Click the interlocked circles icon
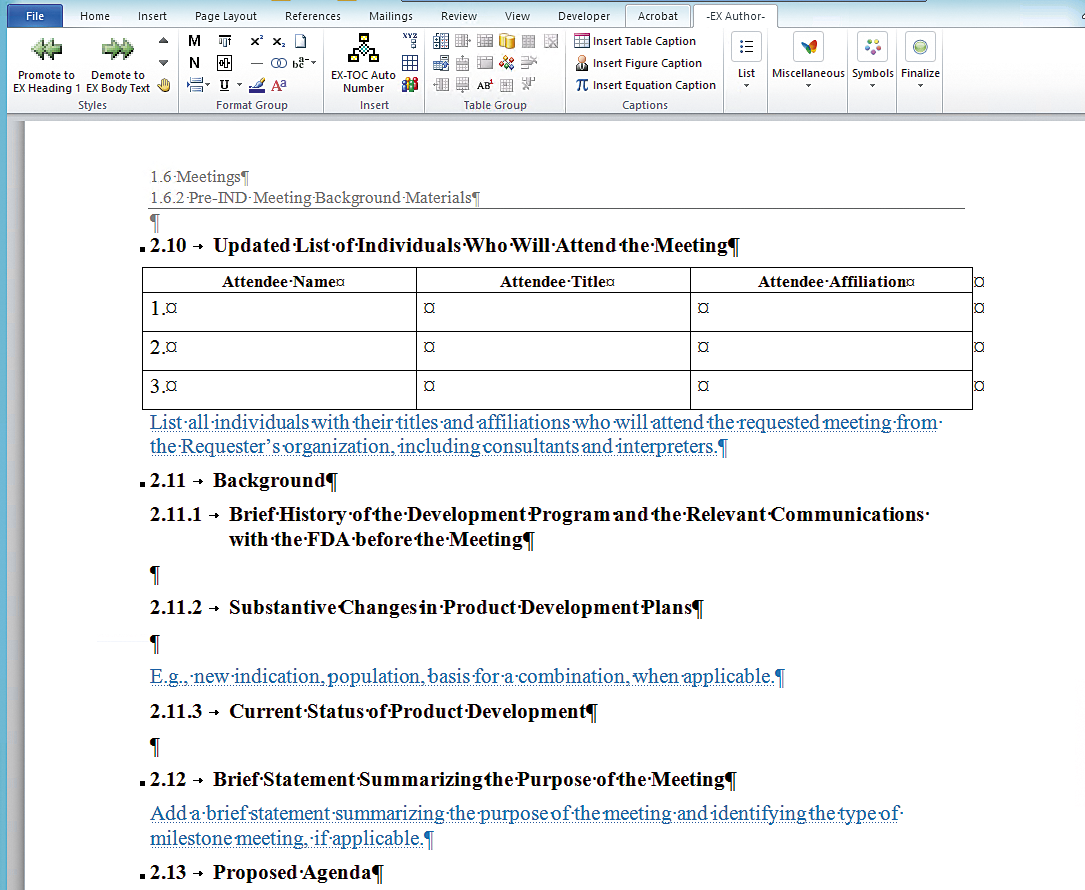The width and height of the screenshot is (1085, 890). click(x=279, y=63)
